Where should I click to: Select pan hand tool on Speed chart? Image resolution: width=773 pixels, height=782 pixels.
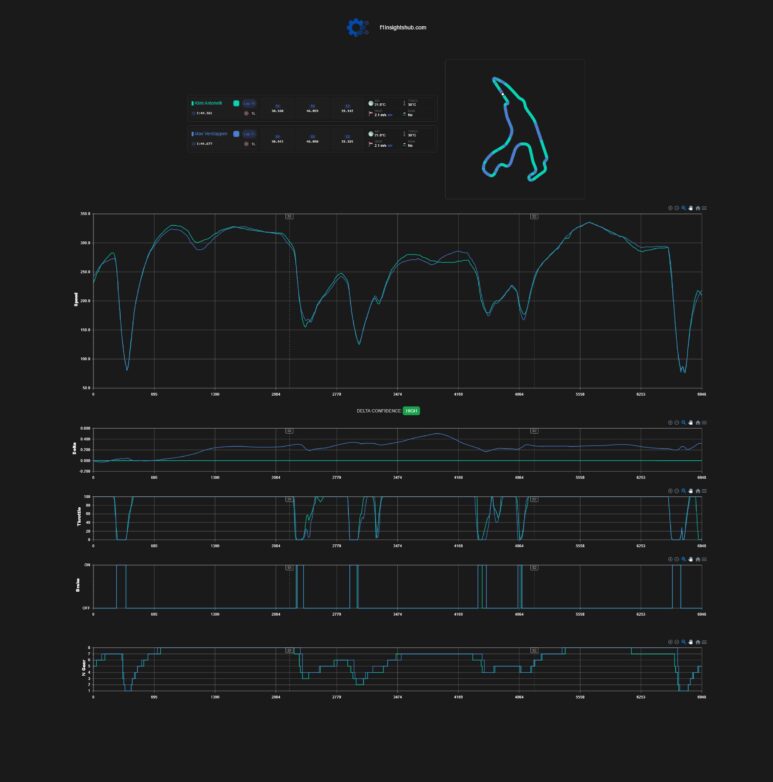[x=691, y=208]
